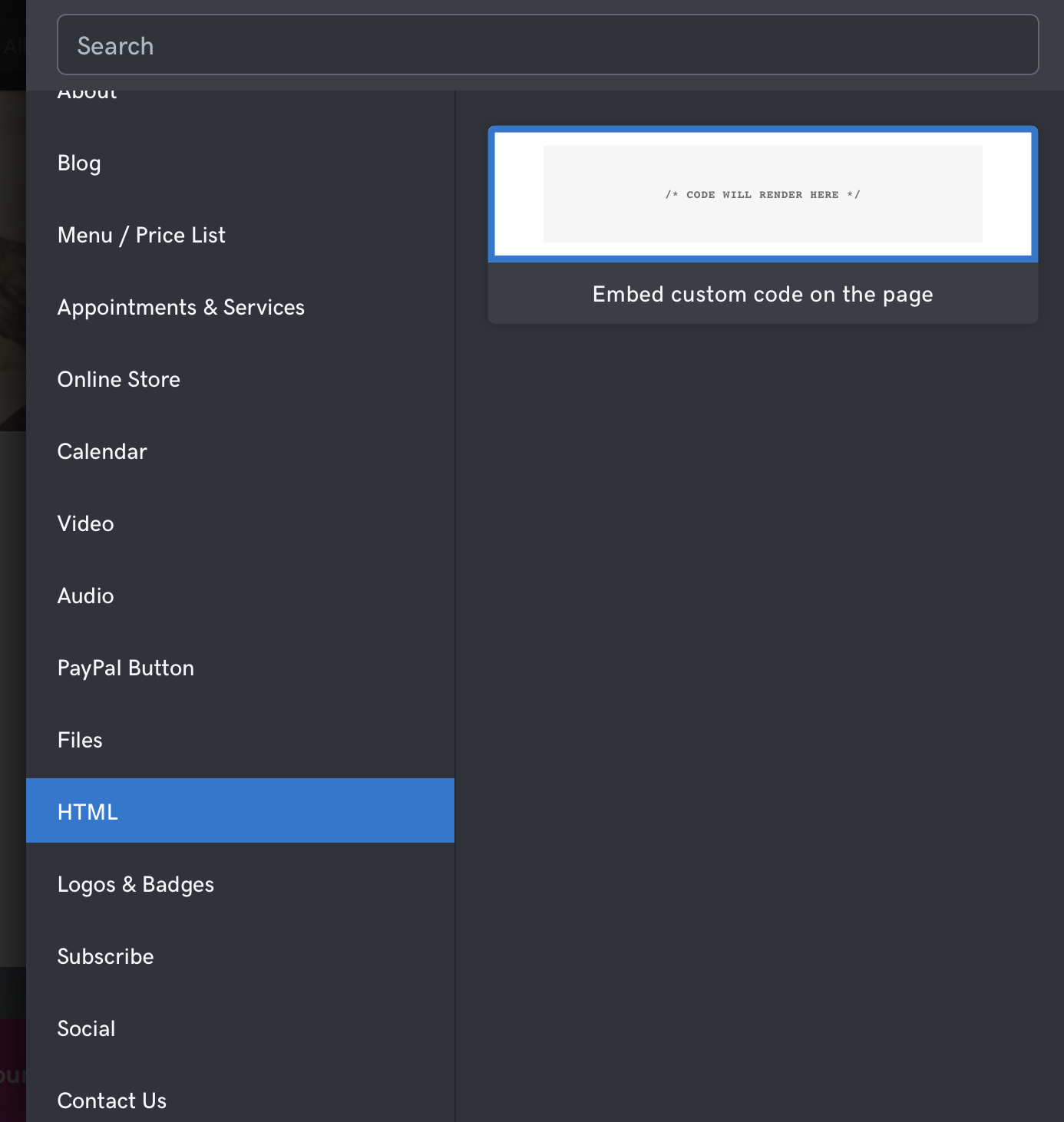Choose Appointments & Services section type
The image size is (1064, 1122).
tap(180, 308)
